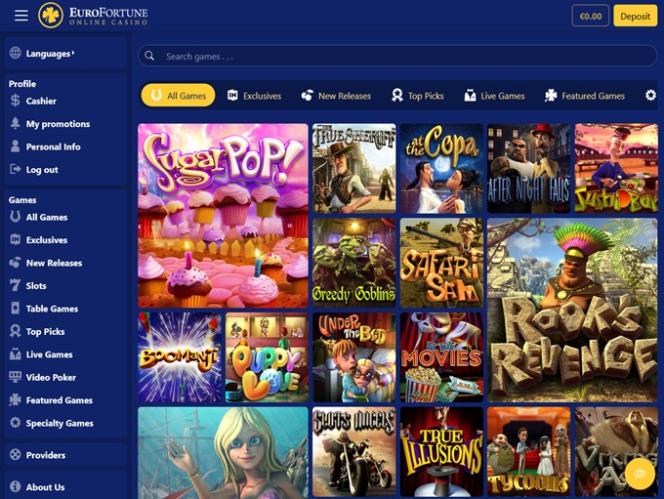Click the €0.00 balance button
This screenshot has width=664, height=499.
pos(590,16)
